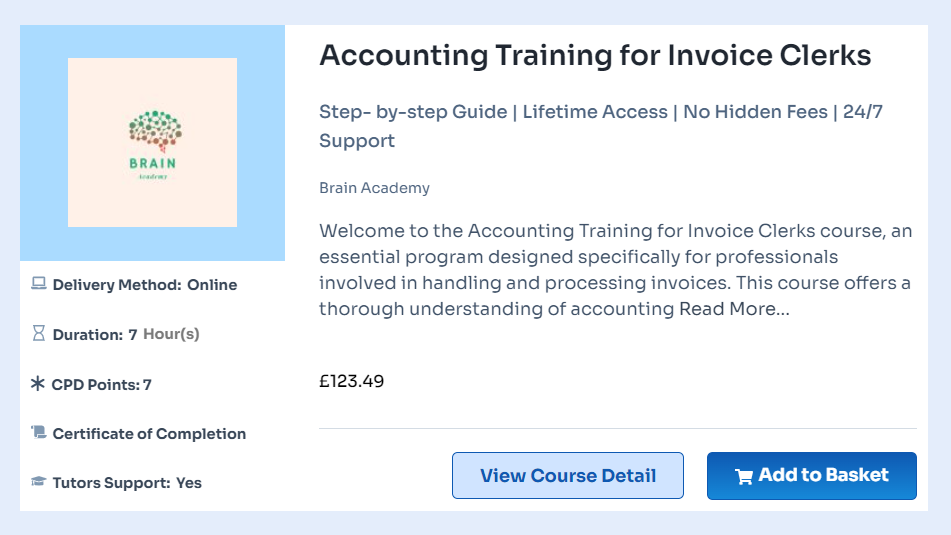Click the hourglass icon next to Duration

38,334
